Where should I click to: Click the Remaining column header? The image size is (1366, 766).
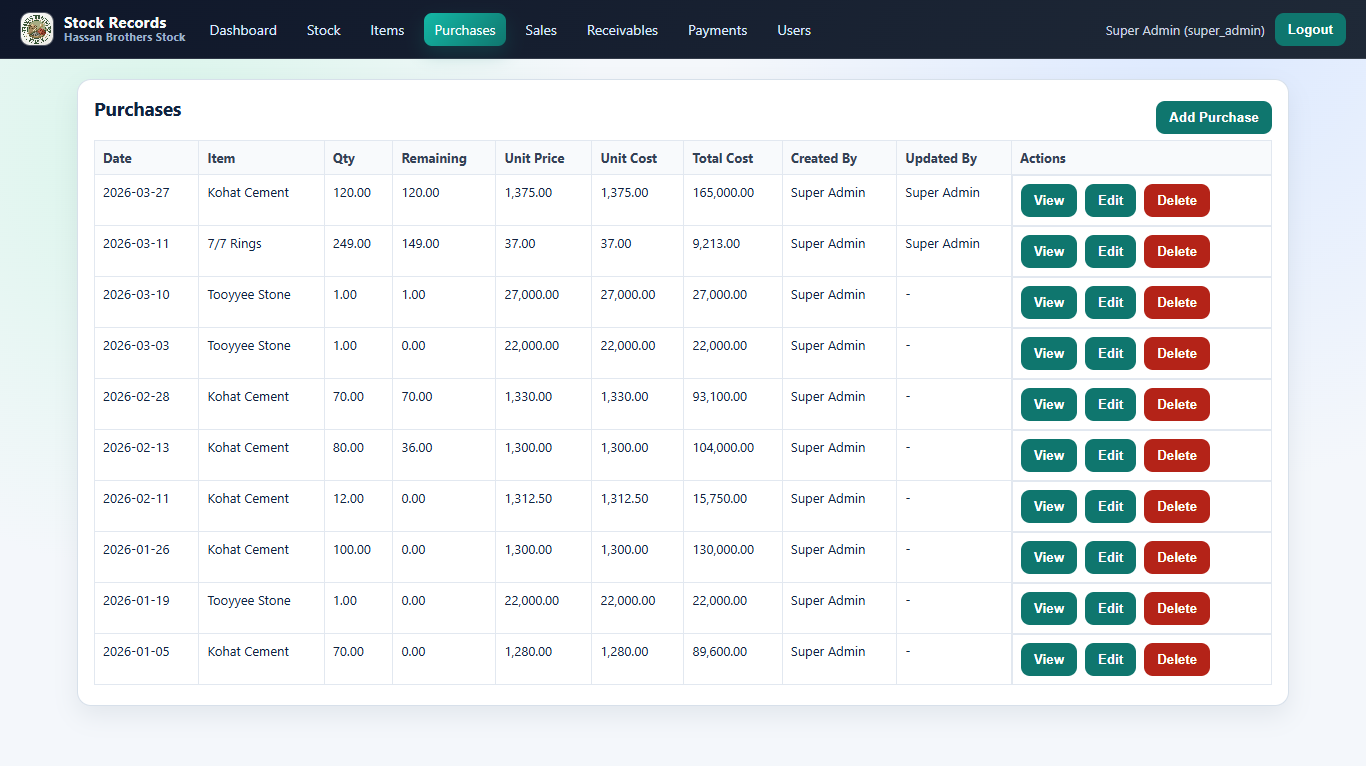pos(444,158)
